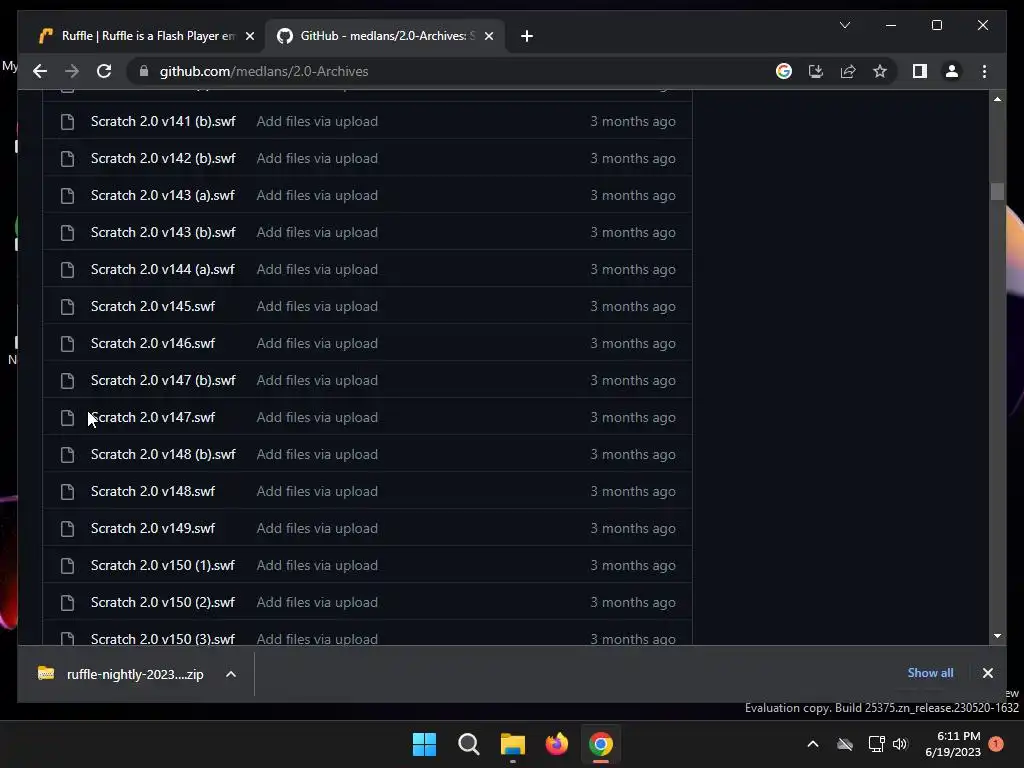Toggle Chrome side panel
The image size is (1024, 768).
point(920,71)
